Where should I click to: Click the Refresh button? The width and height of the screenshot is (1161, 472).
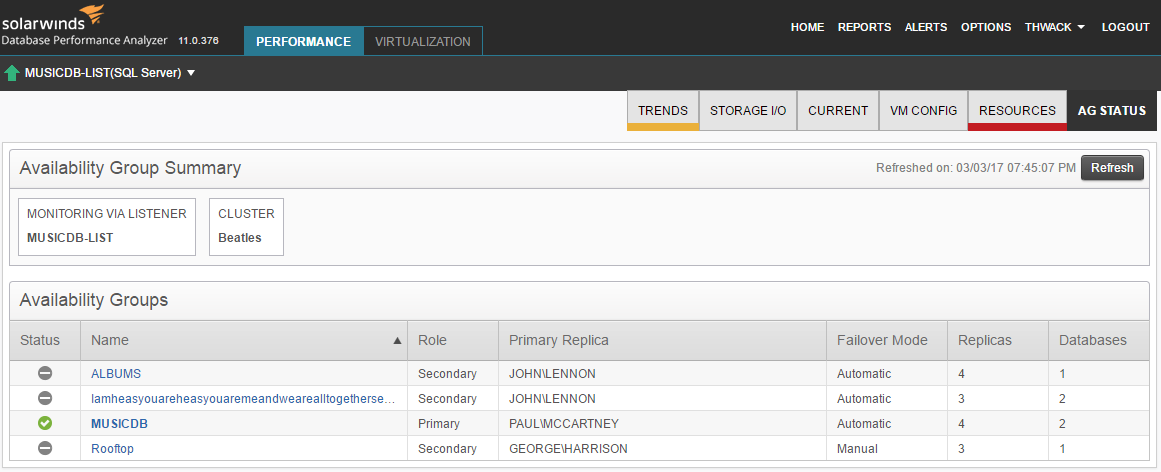click(x=1112, y=167)
